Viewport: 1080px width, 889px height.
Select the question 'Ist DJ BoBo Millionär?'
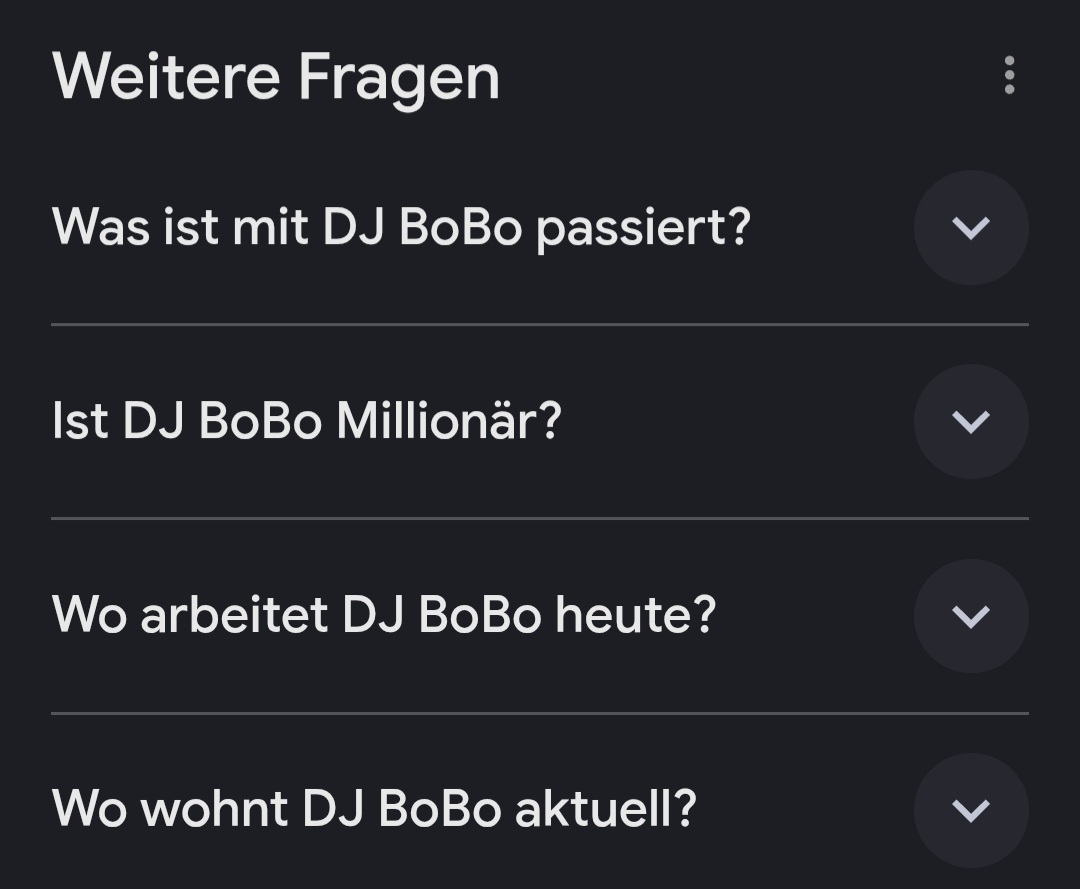(x=306, y=422)
